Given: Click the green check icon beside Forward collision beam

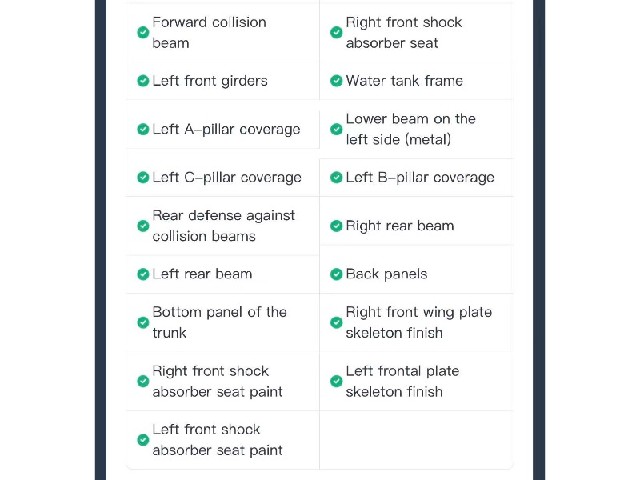Looking at the screenshot, I should pos(143,32).
